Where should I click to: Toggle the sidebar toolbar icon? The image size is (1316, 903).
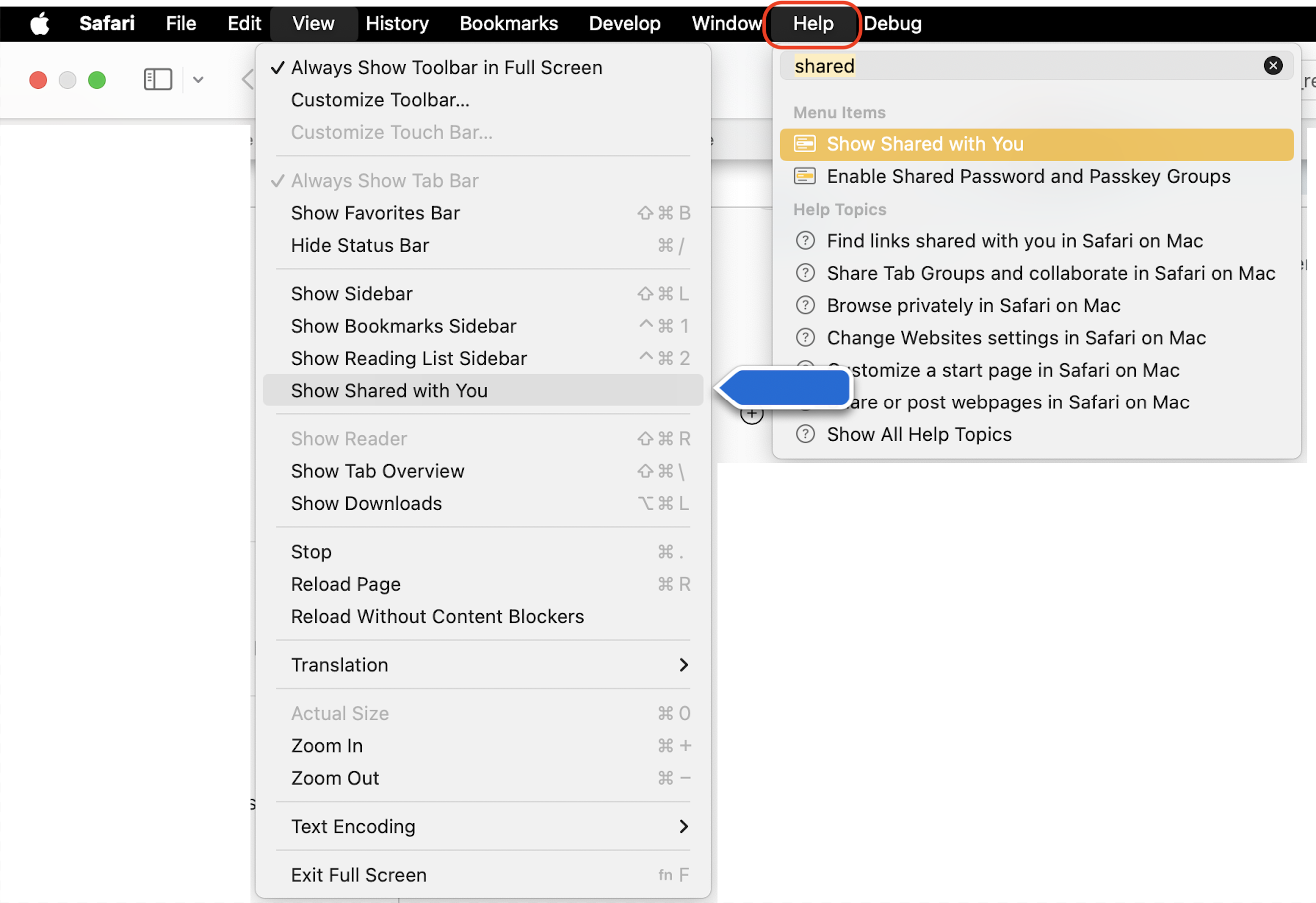click(x=158, y=79)
